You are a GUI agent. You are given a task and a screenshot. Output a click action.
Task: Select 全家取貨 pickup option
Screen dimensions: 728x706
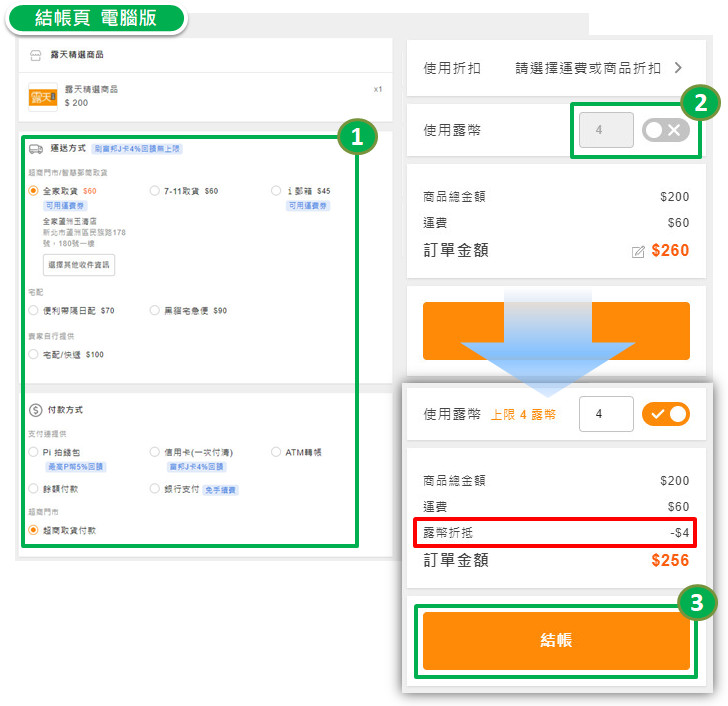[x=34, y=190]
